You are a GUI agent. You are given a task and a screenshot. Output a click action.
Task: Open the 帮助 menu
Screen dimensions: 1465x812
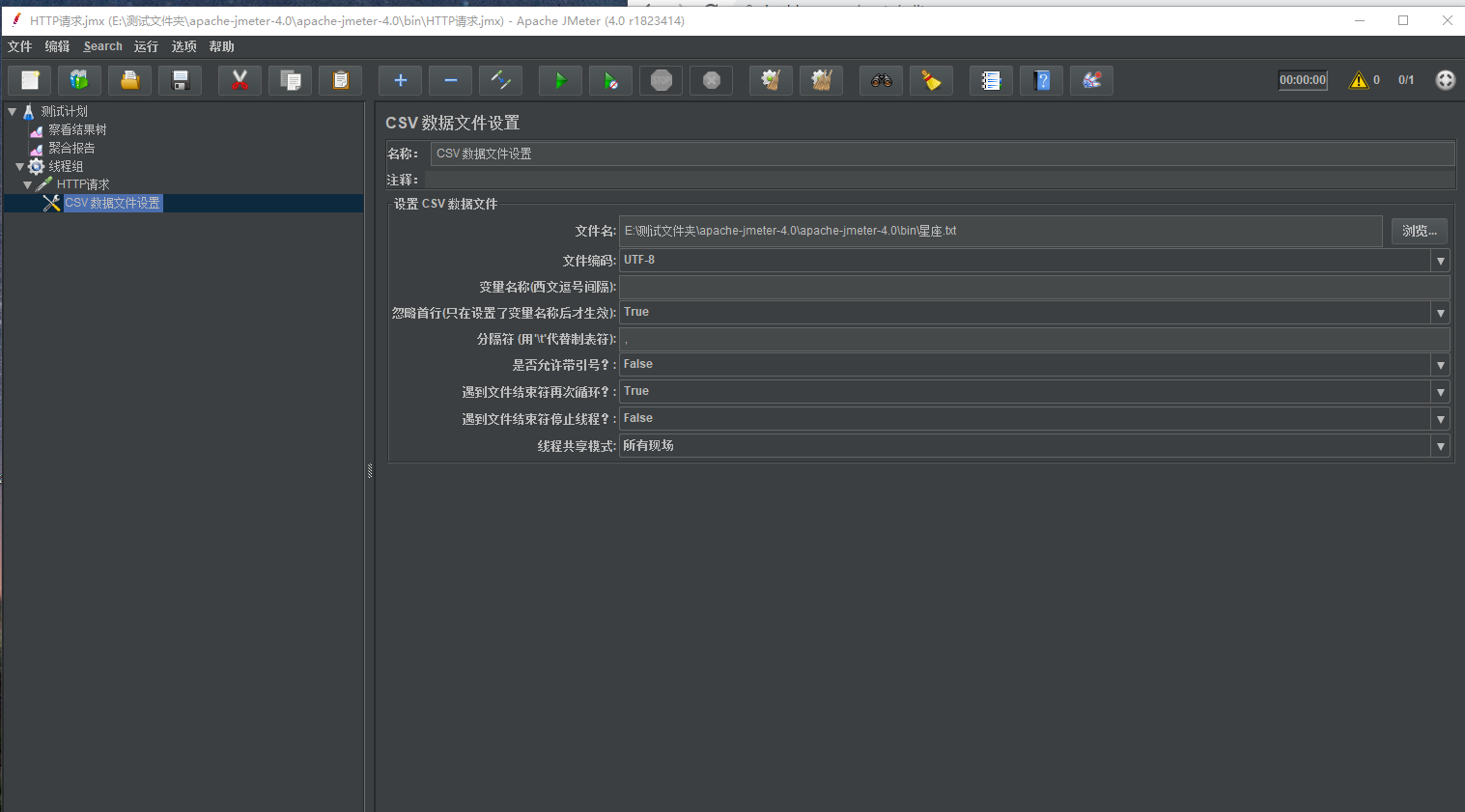(222, 46)
